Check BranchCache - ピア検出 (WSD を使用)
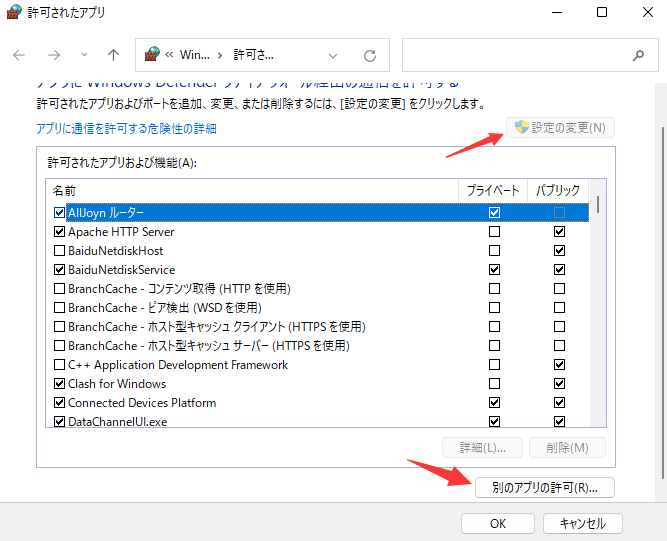The width and height of the screenshot is (667, 541). (60, 308)
